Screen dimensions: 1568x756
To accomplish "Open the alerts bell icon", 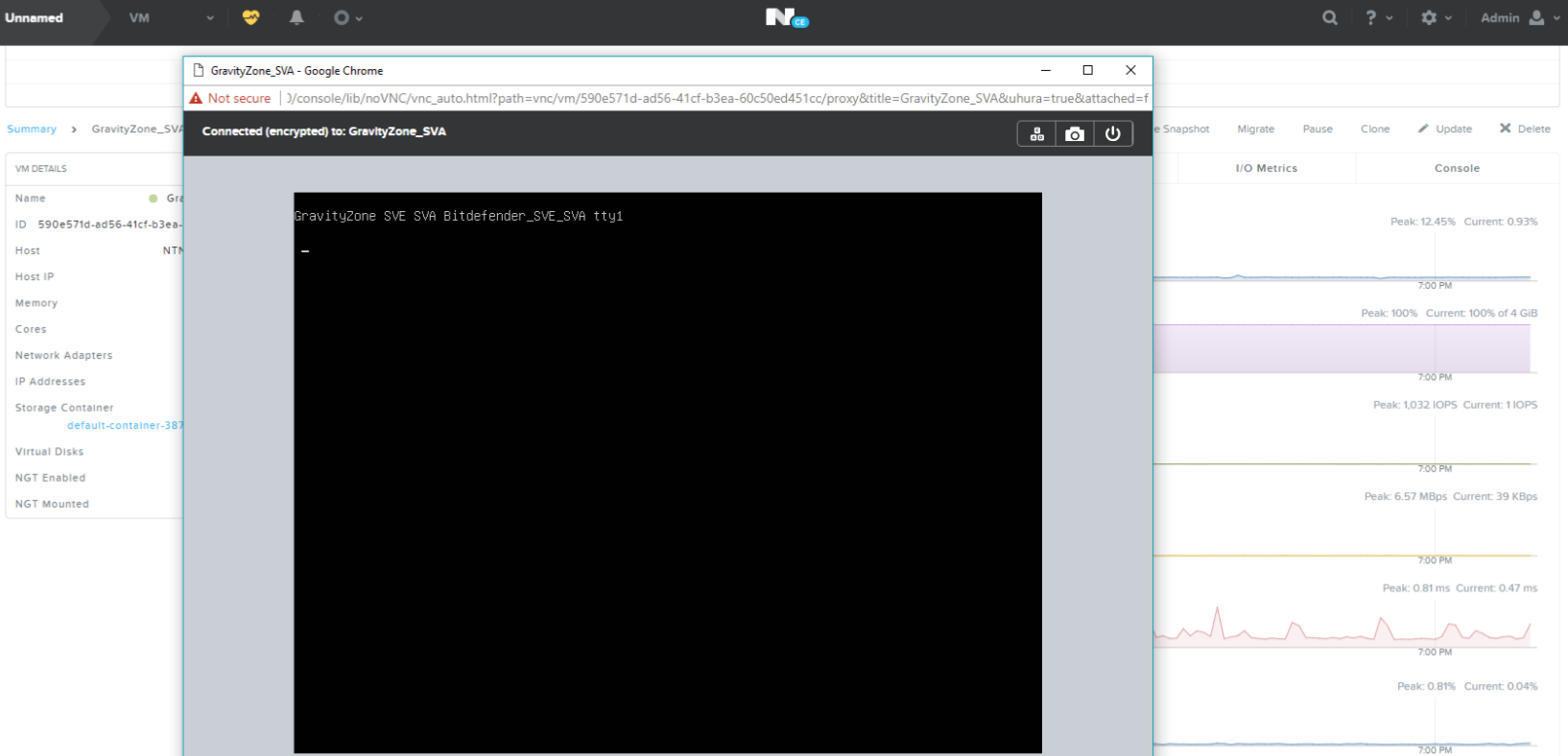I will coord(297,17).
